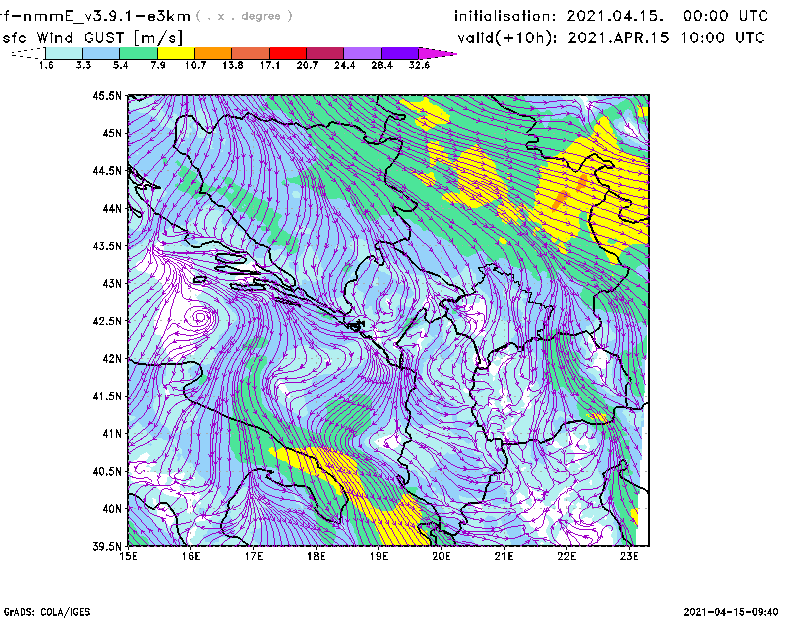800x618 pixels.
Task: Click the '16E' longitude label
Action: pyautogui.click(x=191, y=556)
